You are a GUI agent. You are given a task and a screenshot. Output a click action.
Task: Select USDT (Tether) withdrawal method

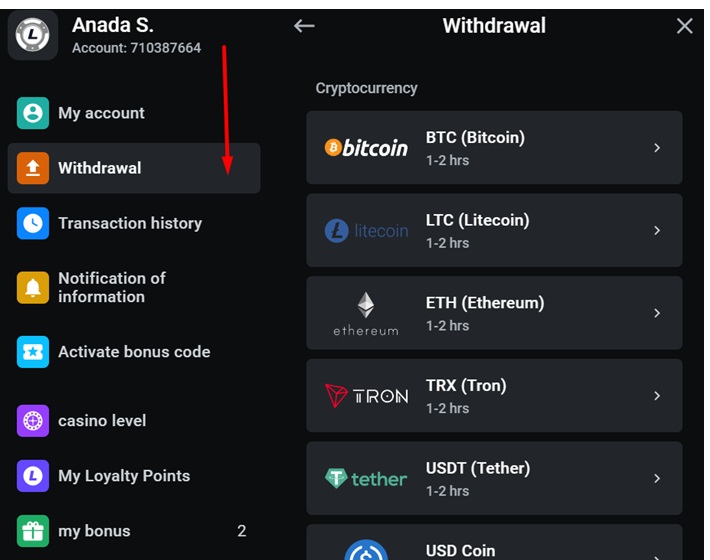tap(494, 478)
